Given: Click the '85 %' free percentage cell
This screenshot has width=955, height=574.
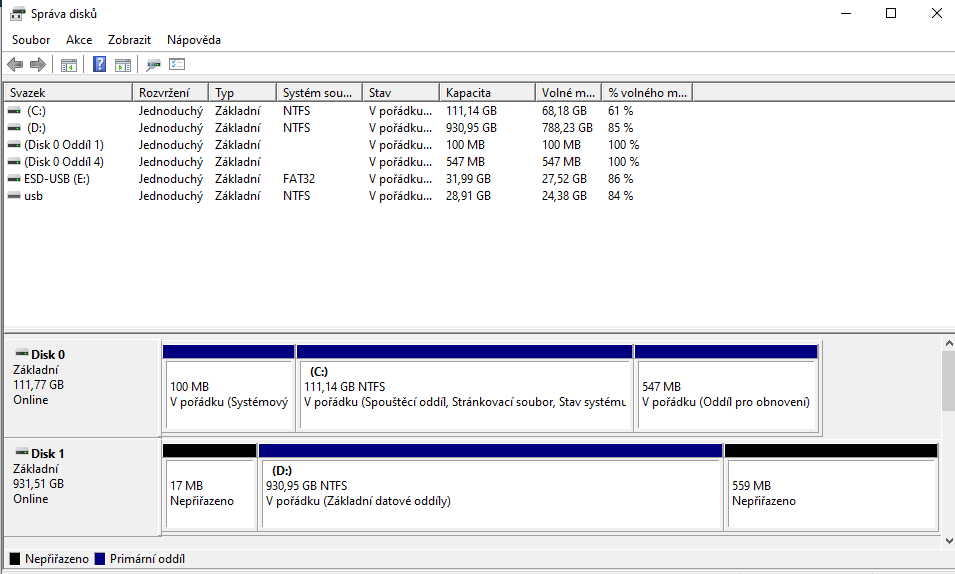Looking at the screenshot, I should click(x=621, y=128).
